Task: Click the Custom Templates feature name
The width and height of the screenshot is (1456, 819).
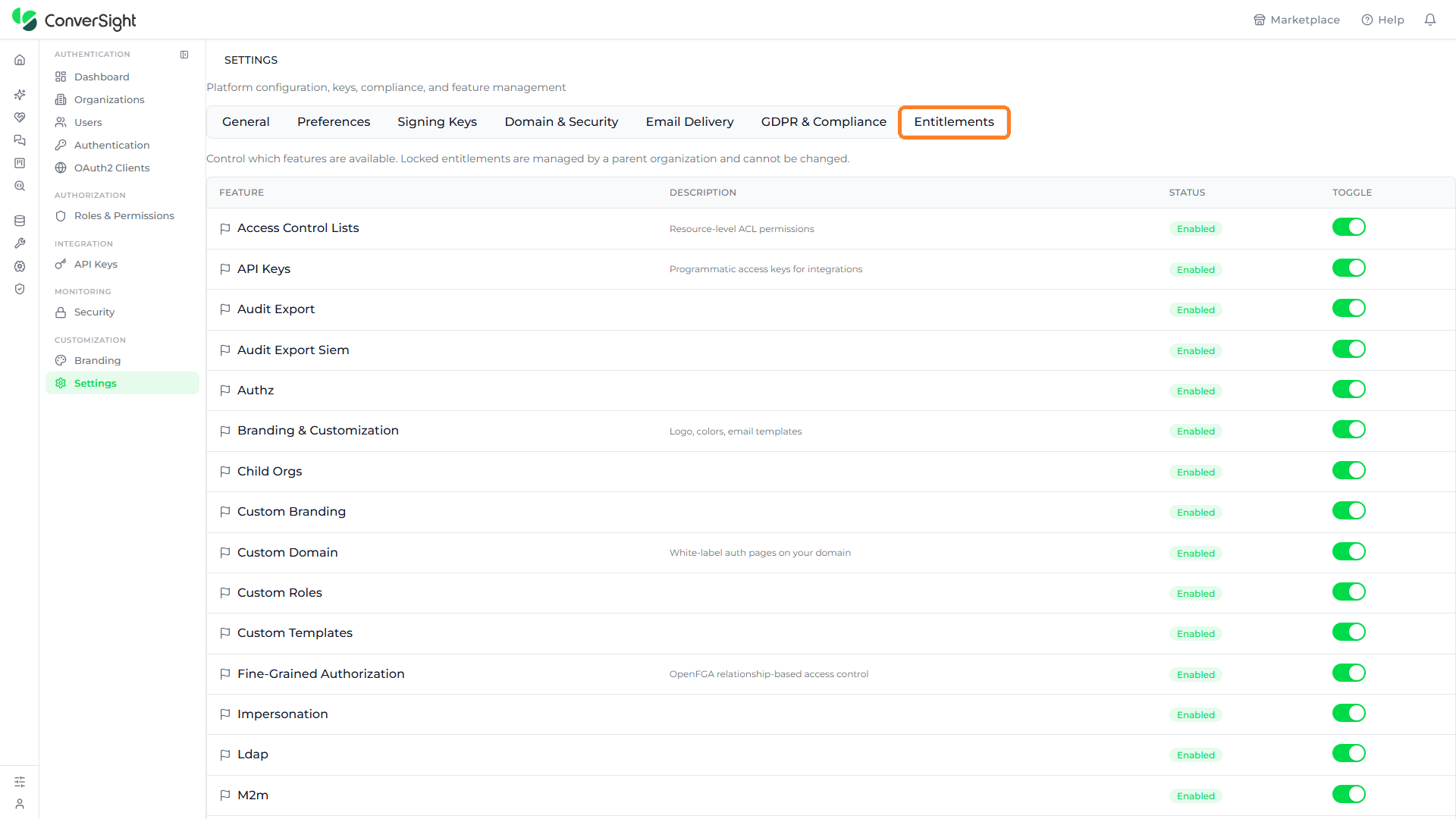Action: tap(295, 633)
